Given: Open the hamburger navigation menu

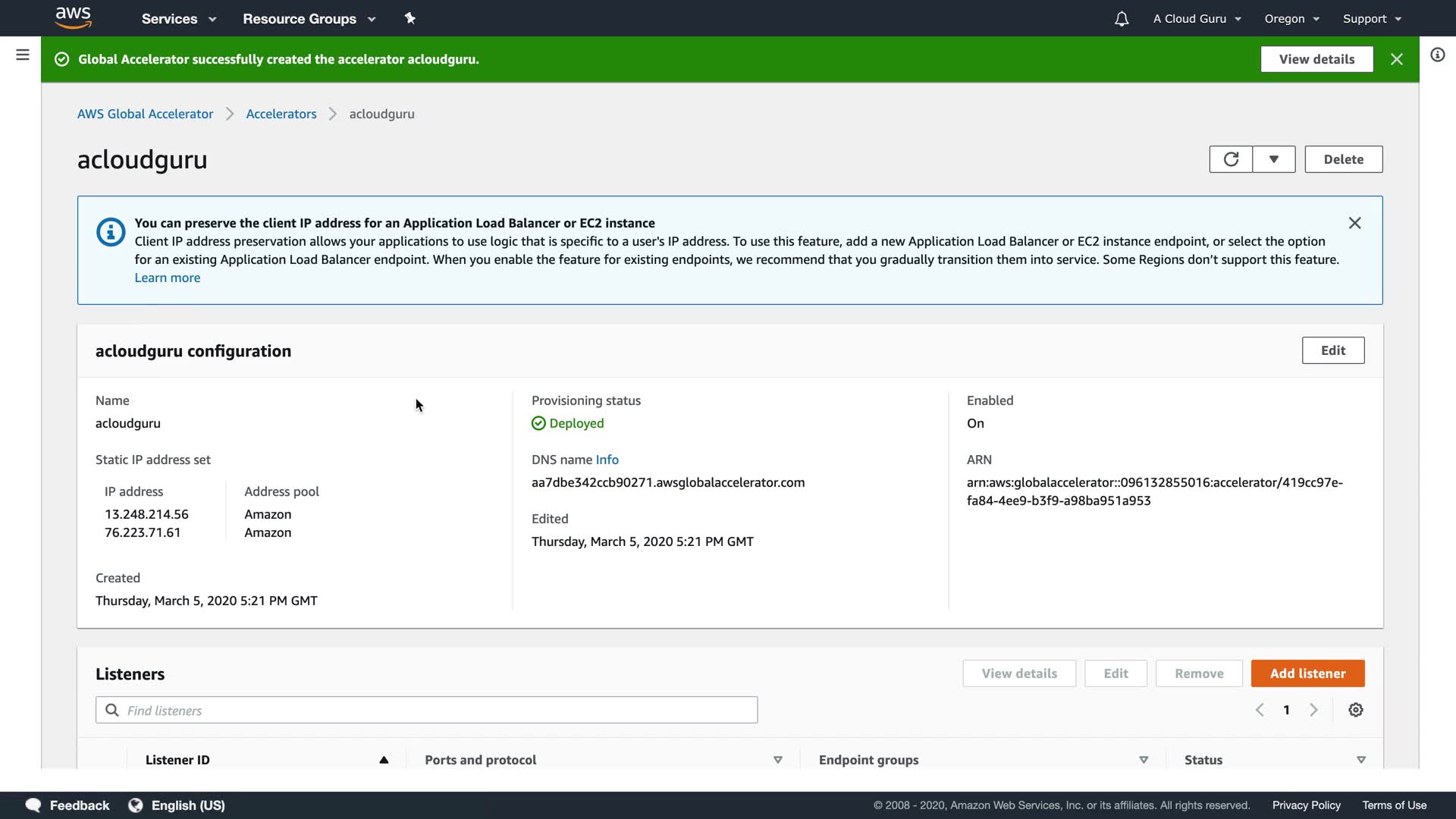Looking at the screenshot, I should coord(23,55).
